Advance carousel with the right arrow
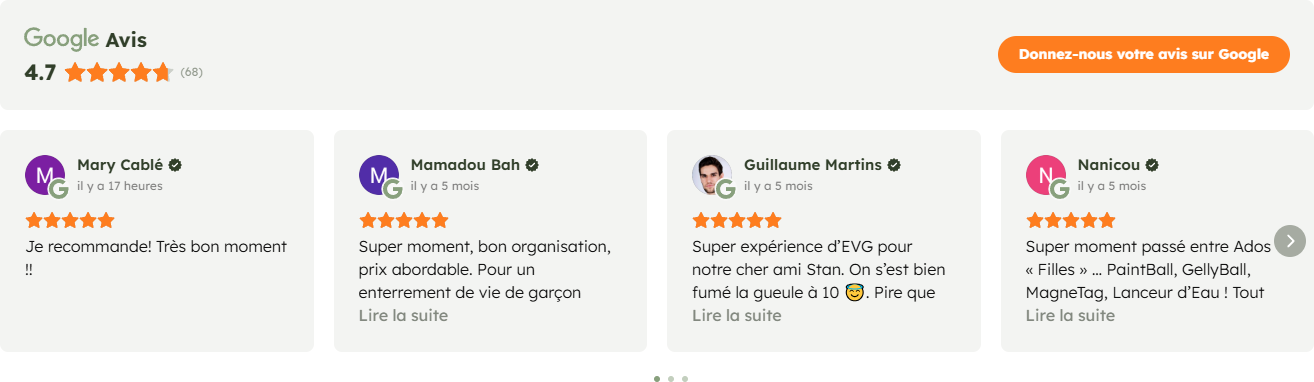Screen dimensions: 1314x382 coord(1290,240)
